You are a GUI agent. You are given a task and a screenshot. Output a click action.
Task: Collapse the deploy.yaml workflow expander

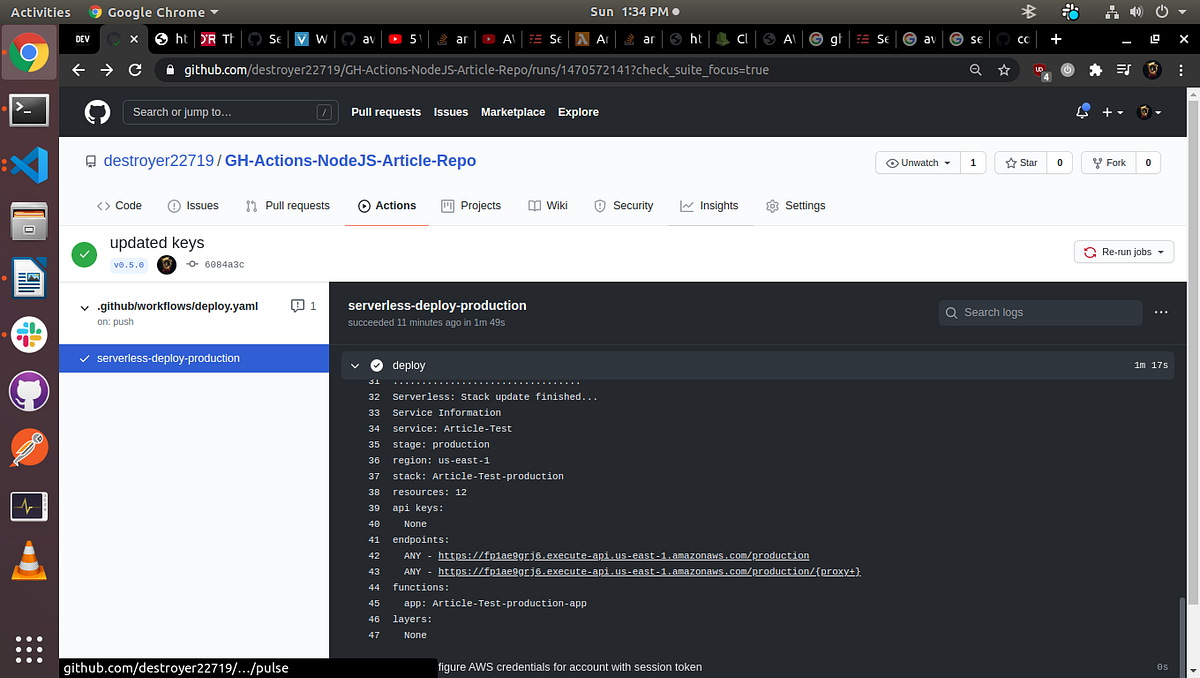[x=85, y=309]
